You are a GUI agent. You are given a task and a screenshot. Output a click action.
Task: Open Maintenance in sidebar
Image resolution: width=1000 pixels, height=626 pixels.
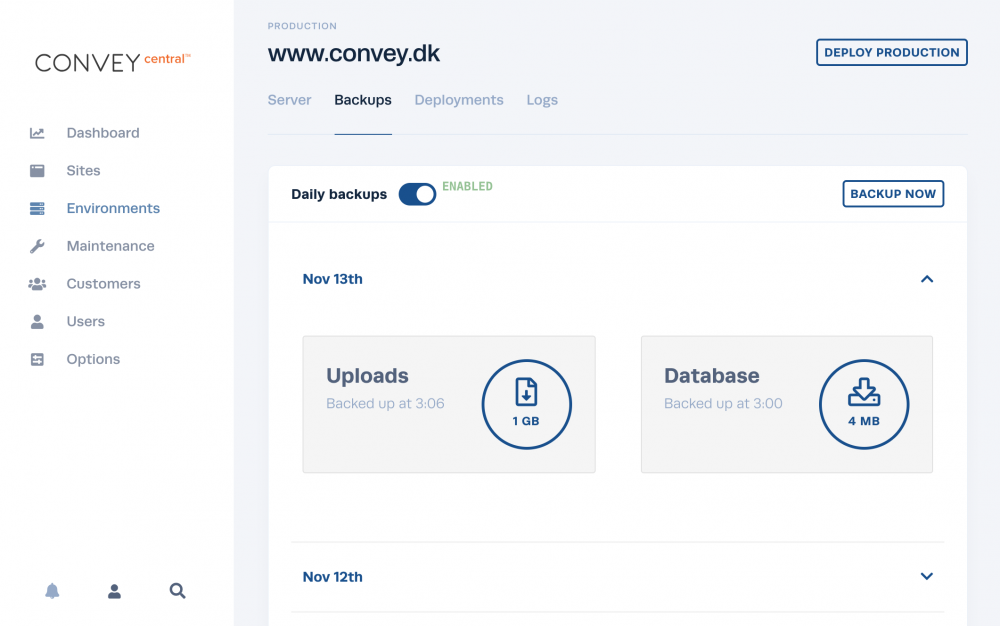click(110, 246)
